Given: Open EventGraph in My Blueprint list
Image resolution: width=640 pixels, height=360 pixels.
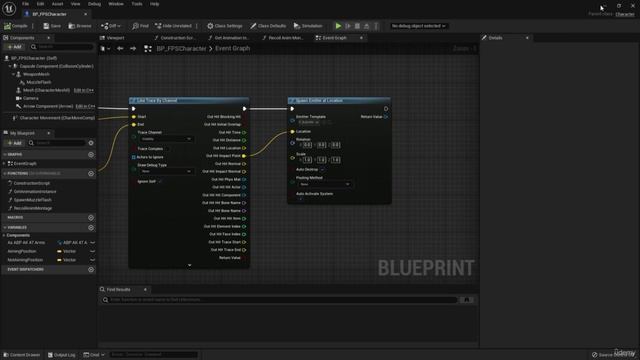Looking at the screenshot, I should click(25, 163).
